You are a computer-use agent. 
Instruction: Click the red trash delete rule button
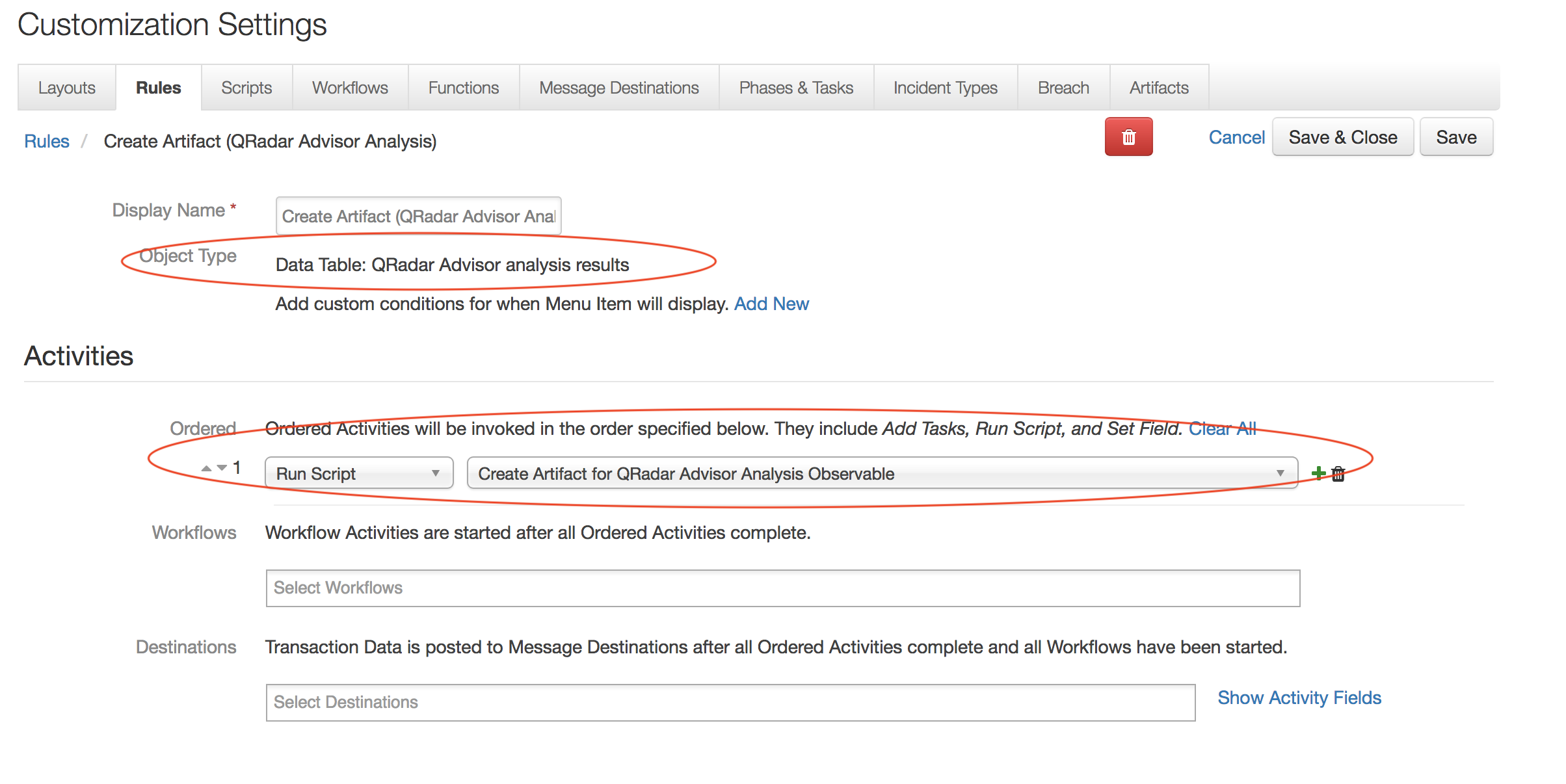click(x=1128, y=137)
